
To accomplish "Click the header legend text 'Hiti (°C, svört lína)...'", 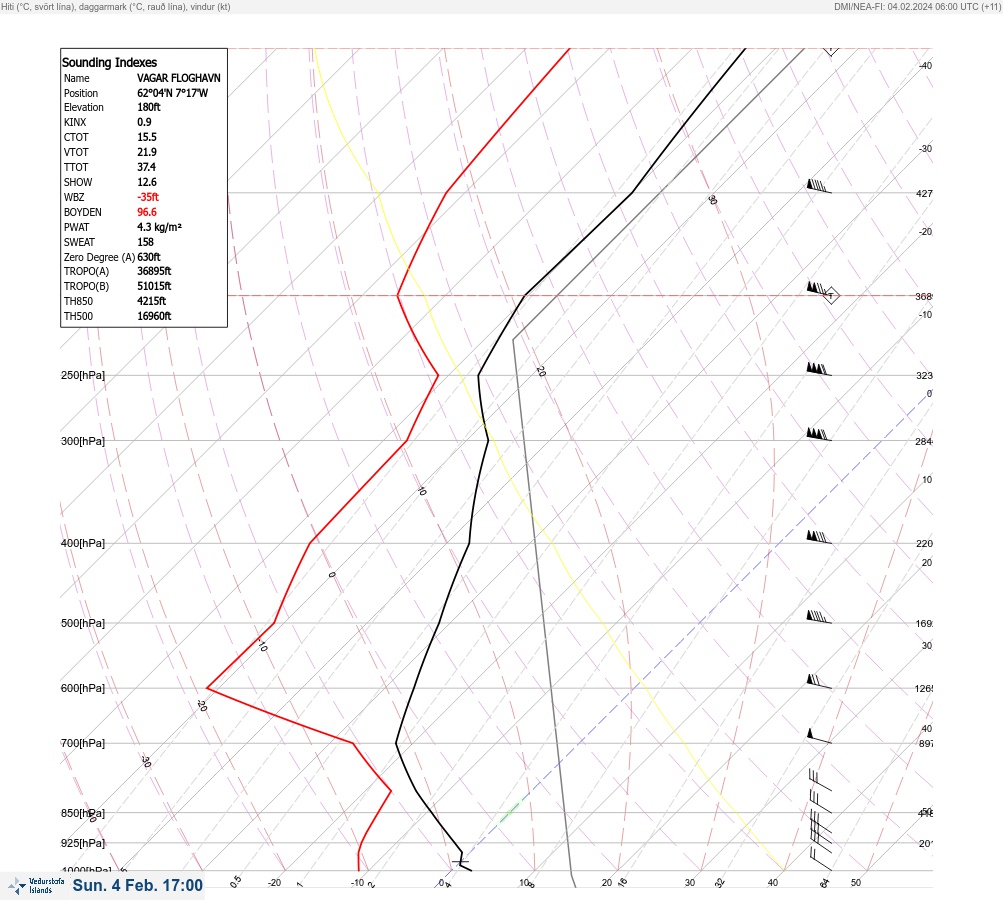I will point(116,7).
